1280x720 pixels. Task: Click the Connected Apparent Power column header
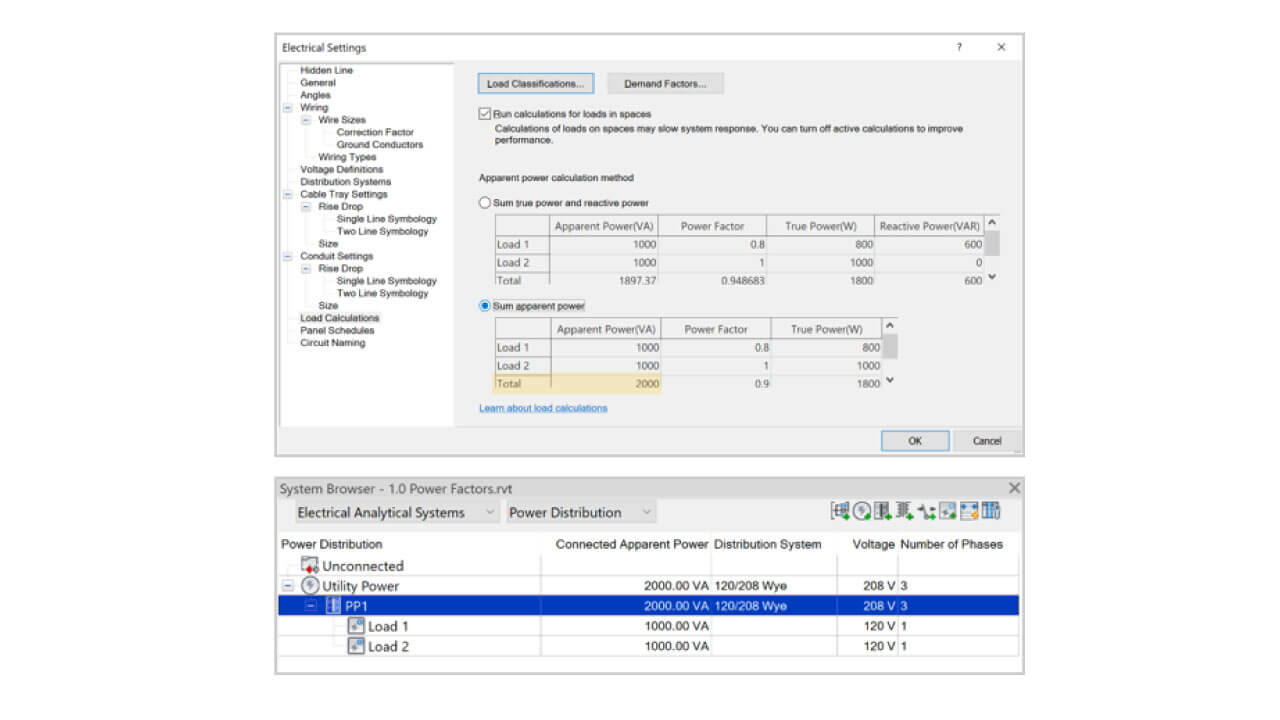632,544
